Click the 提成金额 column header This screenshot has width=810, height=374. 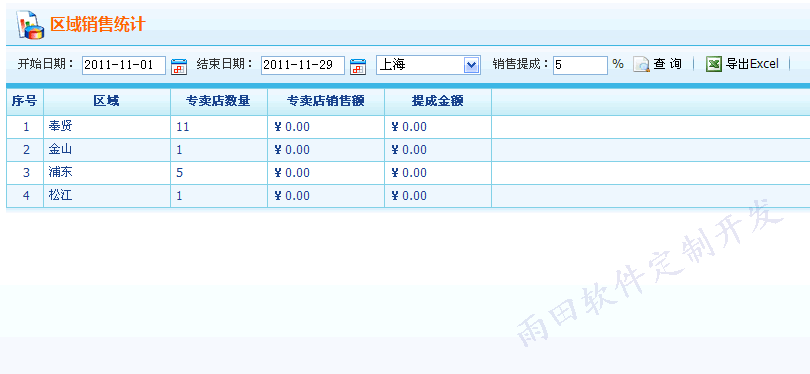(438, 102)
